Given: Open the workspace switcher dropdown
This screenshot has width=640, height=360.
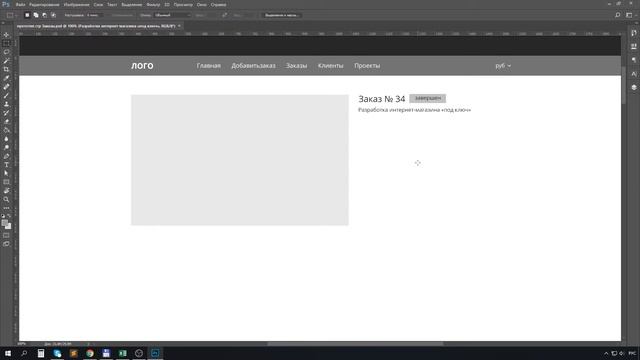Looking at the screenshot, I should tap(630, 15).
